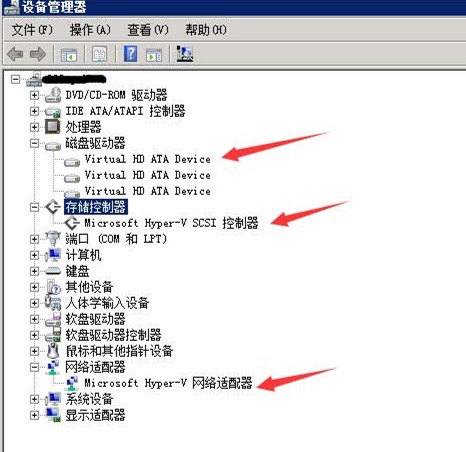This screenshot has height=452, width=466.
Task: Click the Back arrow toolbar icon
Action: tap(15, 54)
